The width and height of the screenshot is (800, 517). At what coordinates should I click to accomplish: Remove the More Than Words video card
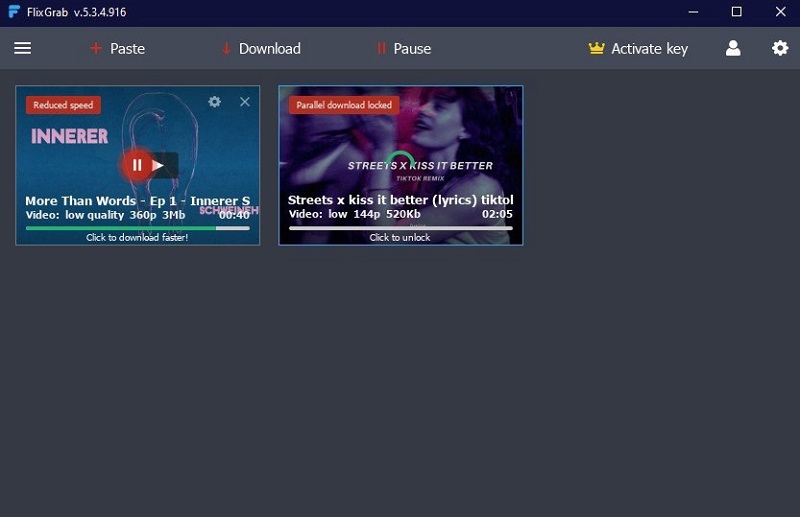point(245,102)
